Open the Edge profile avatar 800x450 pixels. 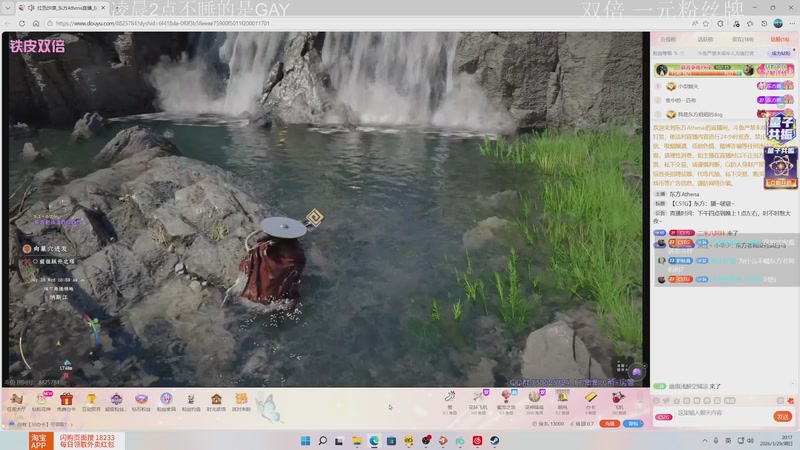click(778, 23)
